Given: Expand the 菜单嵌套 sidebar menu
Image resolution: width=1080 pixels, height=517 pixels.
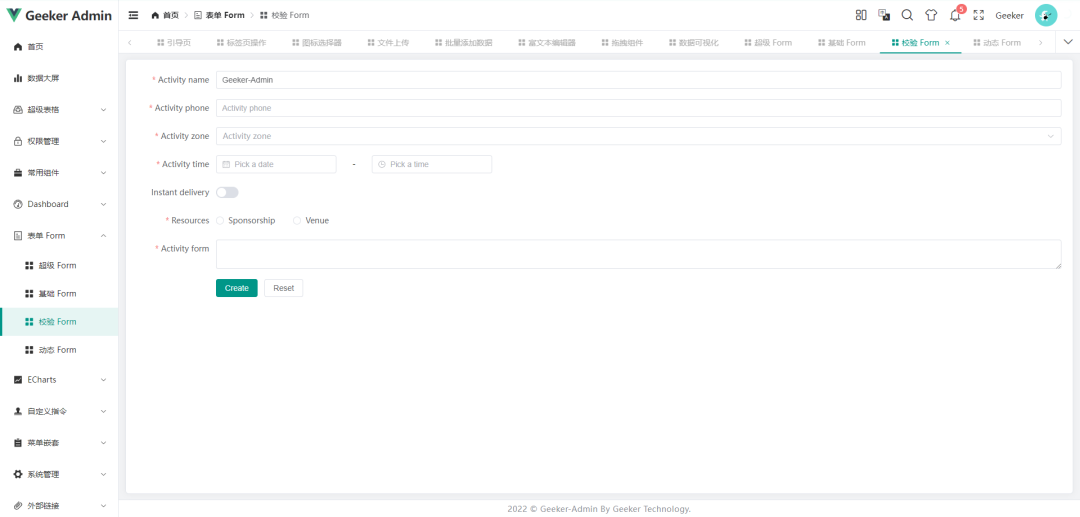Looking at the screenshot, I should 103,443.
